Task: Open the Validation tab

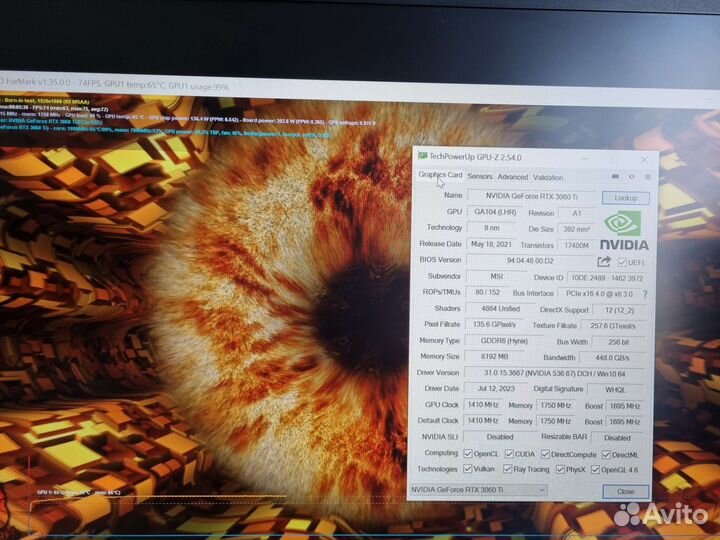Action: point(548,177)
